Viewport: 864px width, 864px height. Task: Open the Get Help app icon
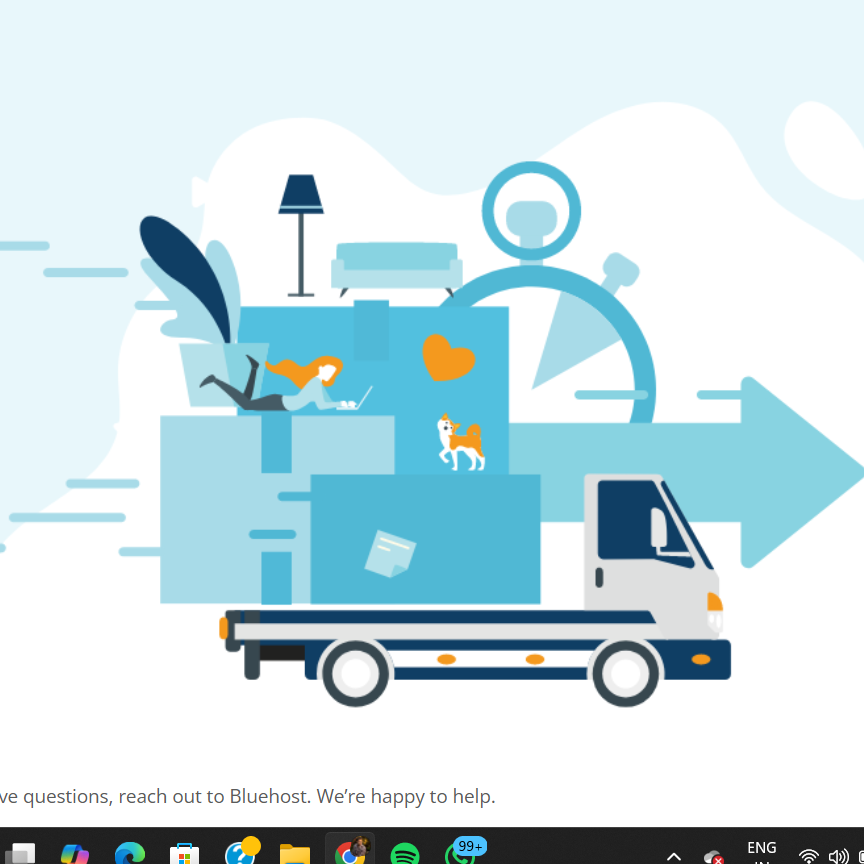(241, 852)
